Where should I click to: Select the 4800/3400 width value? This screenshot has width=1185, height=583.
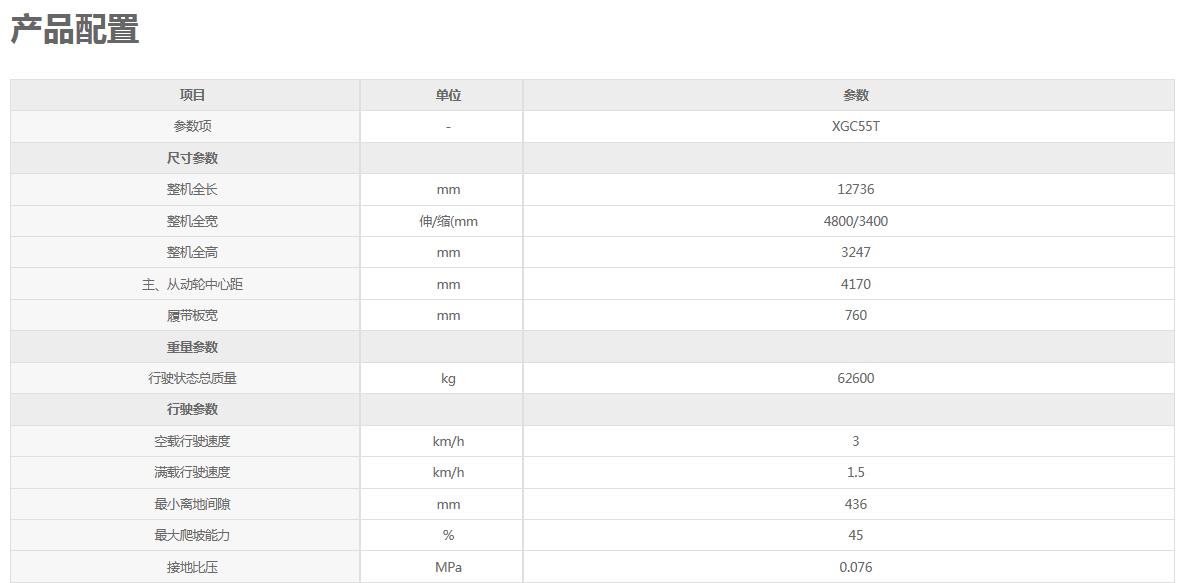click(855, 222)
